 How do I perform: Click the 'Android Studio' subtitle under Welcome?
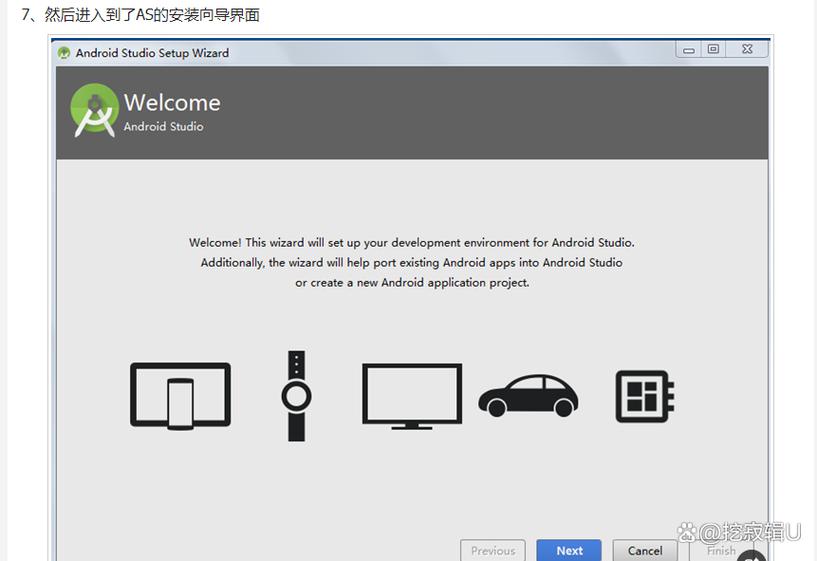click(164, 127)
